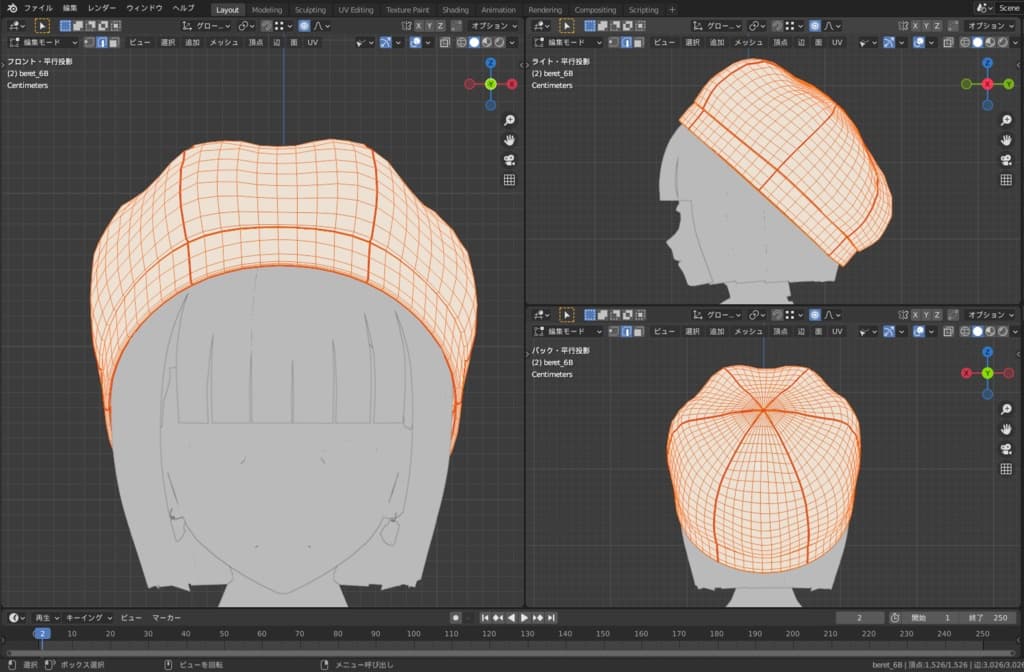Toggle camera view icon in front viewport
This screenshot has width=1024, height=672.
(x=509, y=160)
